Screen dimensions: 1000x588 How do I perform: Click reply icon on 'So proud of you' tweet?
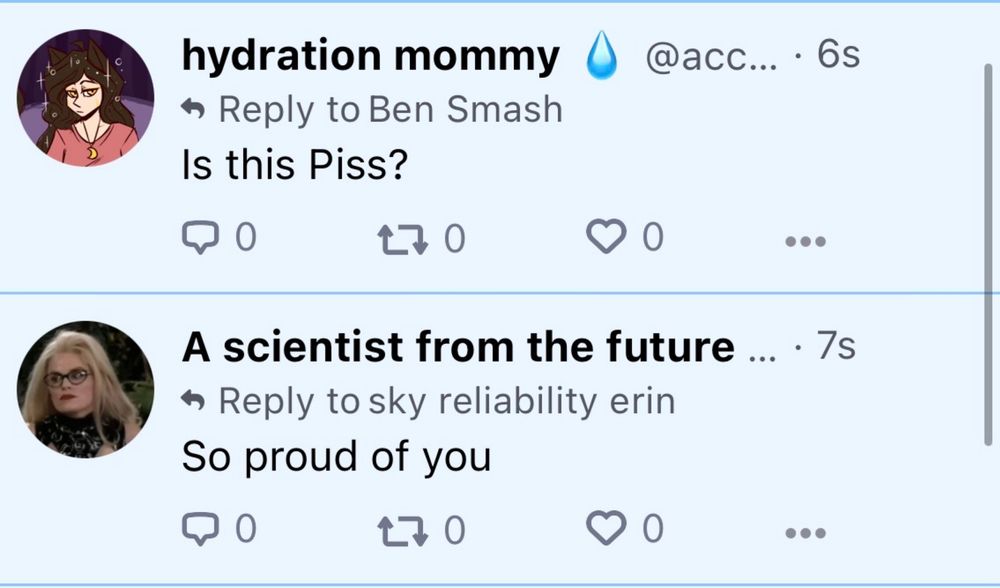[x=201, y=529]
